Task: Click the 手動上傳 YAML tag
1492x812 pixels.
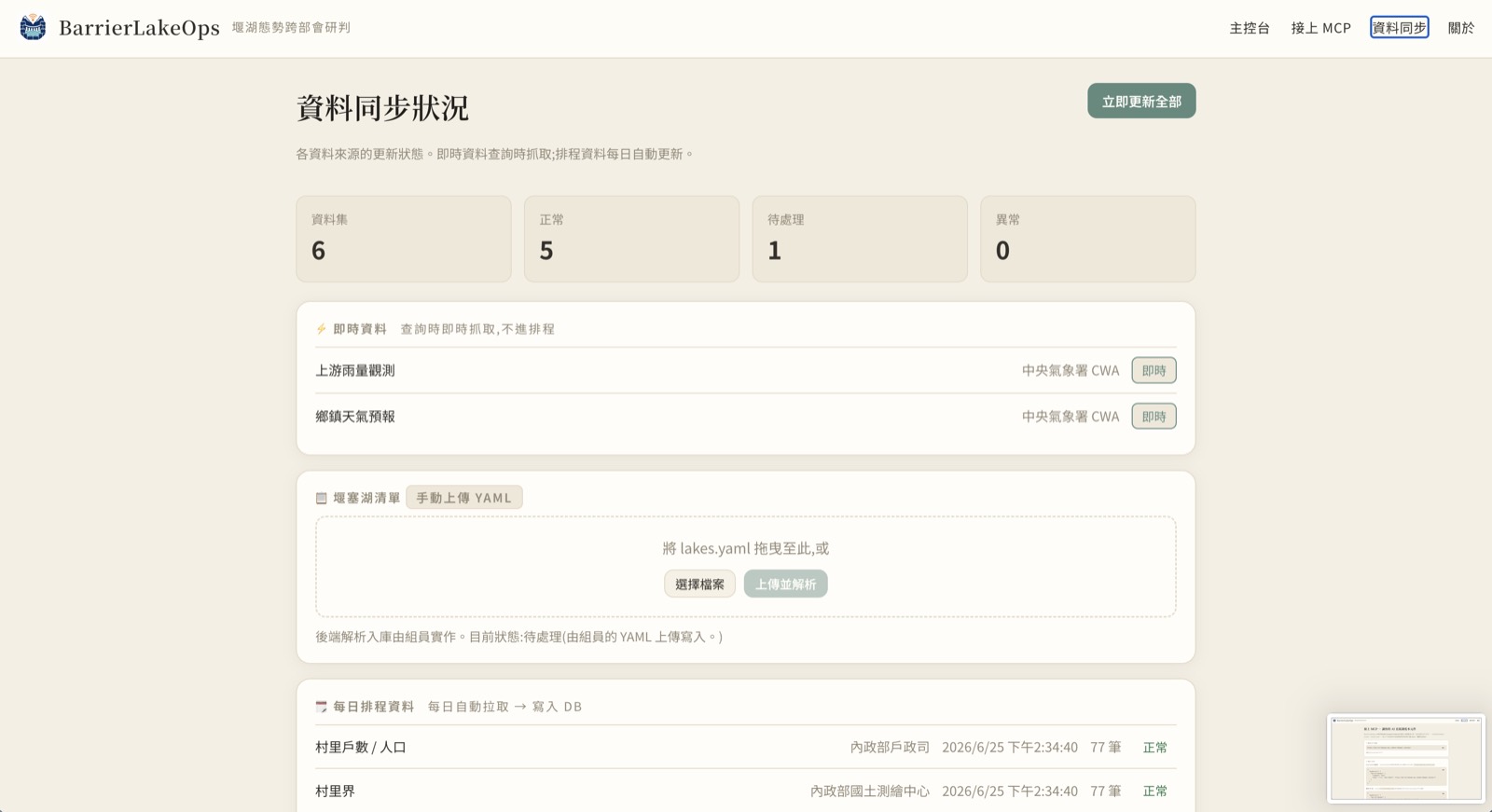Action: (463, 498)
